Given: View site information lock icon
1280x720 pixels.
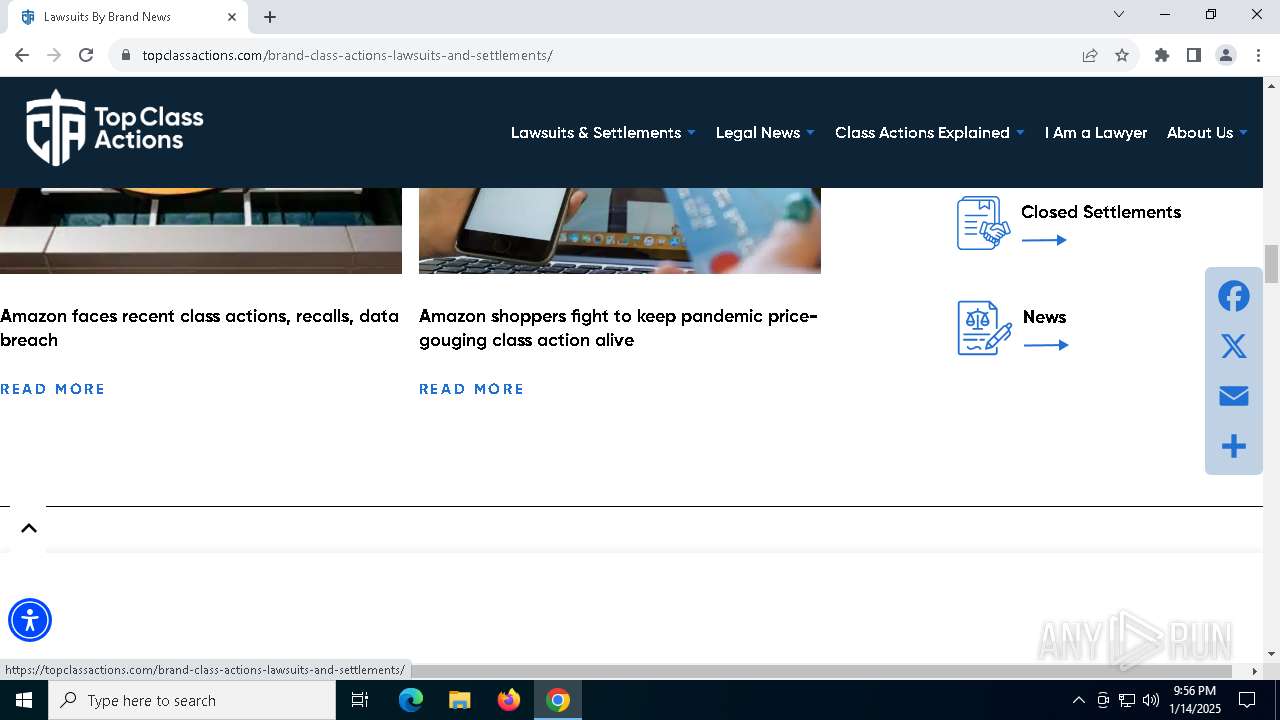Looking at the screenshot, I should [126, 55].
